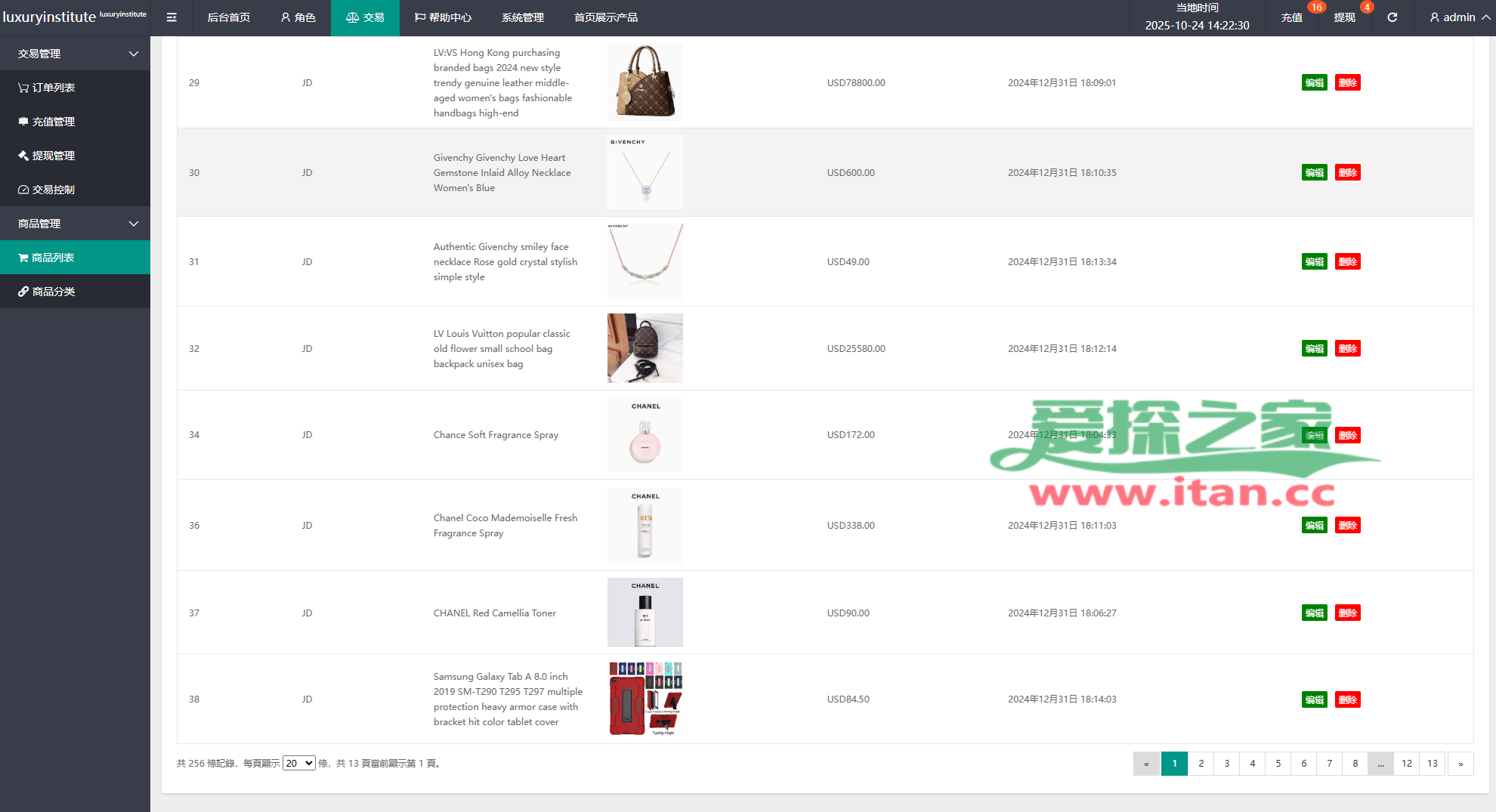Open 提现 withdrawal notifications with badge 4
Viewport: 1496px width, 812px height.
[x=1345, y=17]
